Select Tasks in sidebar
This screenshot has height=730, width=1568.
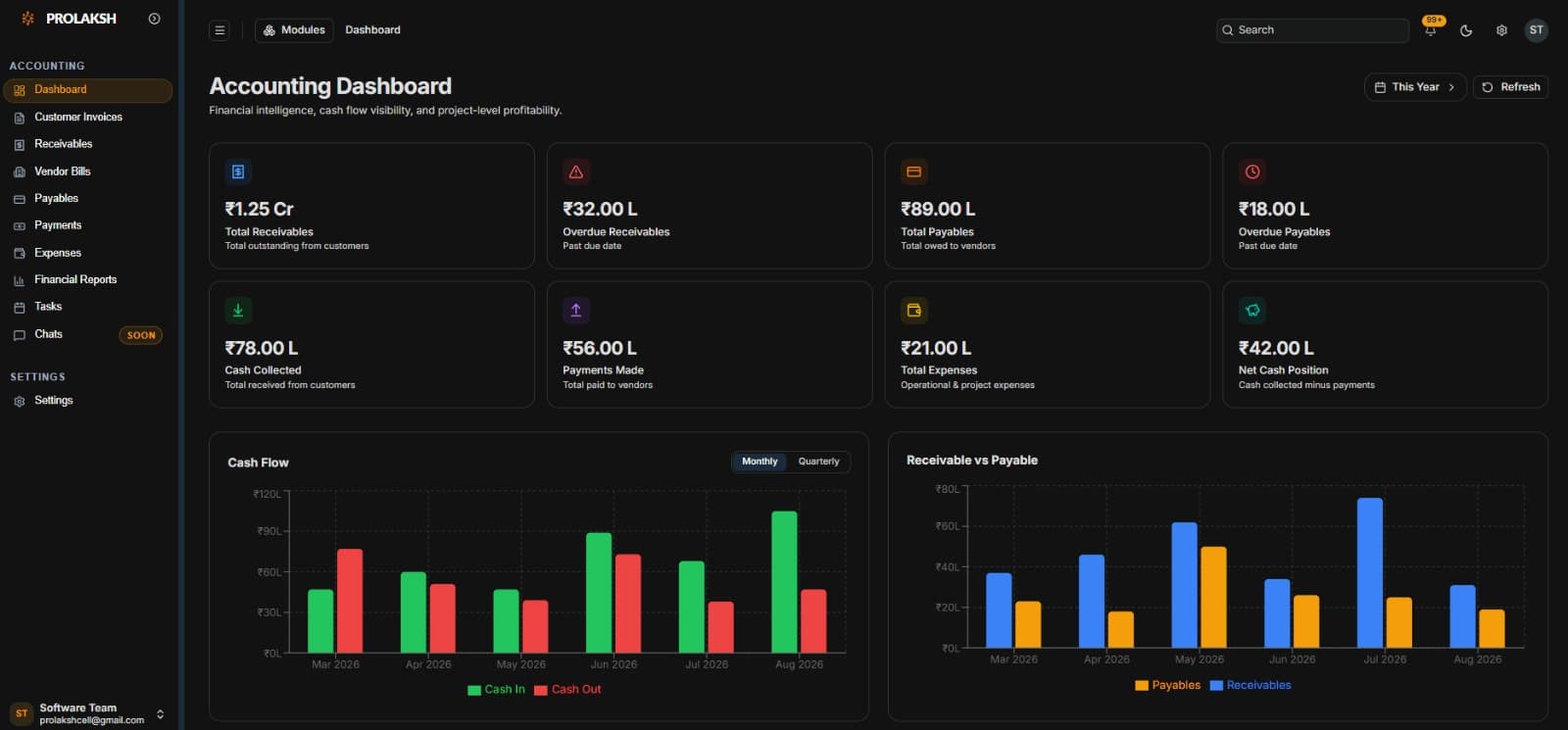click(88, 308)
